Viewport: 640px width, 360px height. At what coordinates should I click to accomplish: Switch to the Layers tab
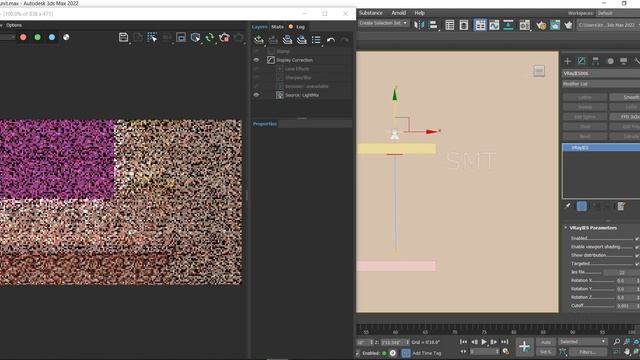point(260,27)
